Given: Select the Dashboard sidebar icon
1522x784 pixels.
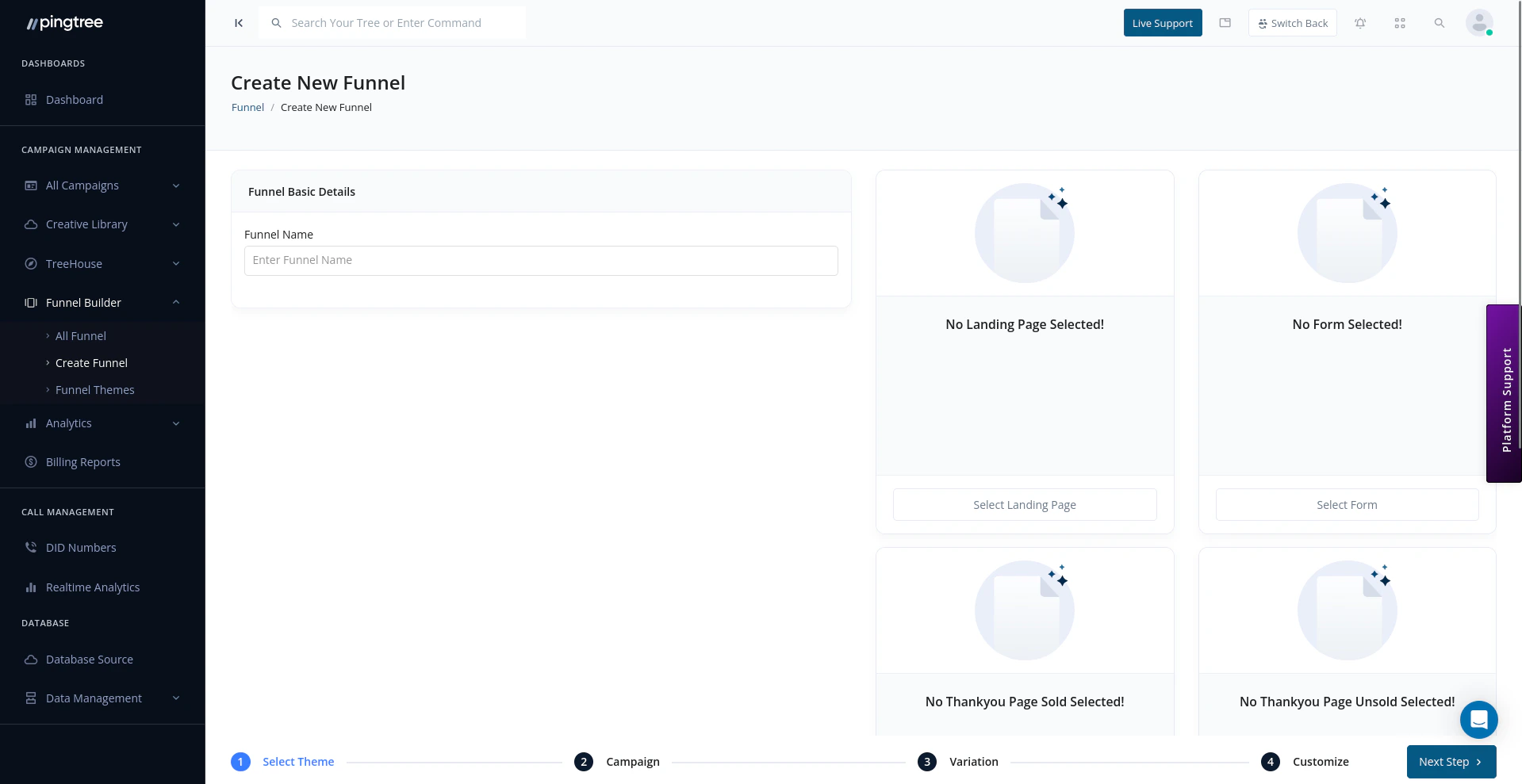Looking at the screenshot, I should pyautogui.click(x=30, y=99).
